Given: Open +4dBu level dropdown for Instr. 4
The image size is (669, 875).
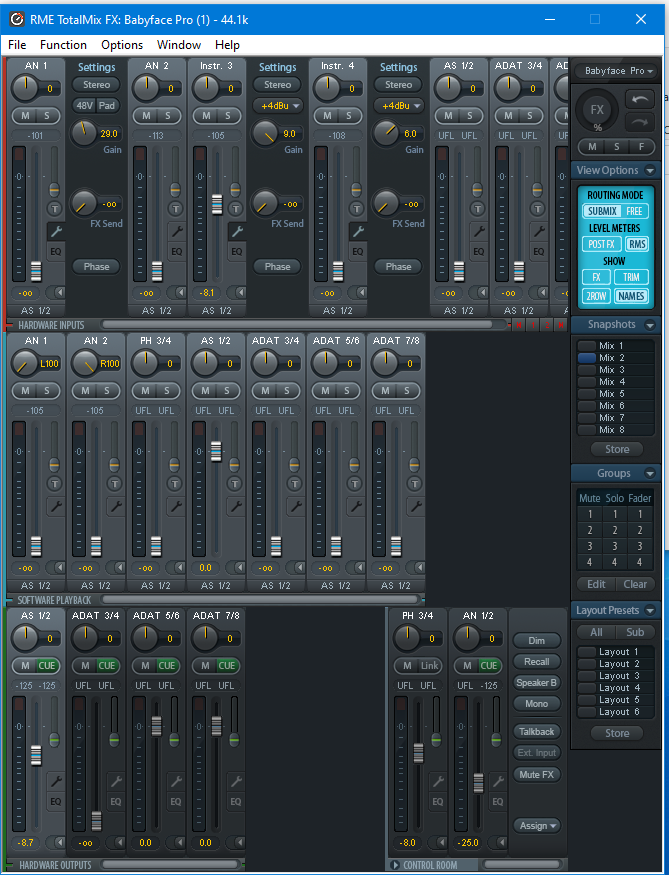Looking at the screenshot, I should point(398,105).
